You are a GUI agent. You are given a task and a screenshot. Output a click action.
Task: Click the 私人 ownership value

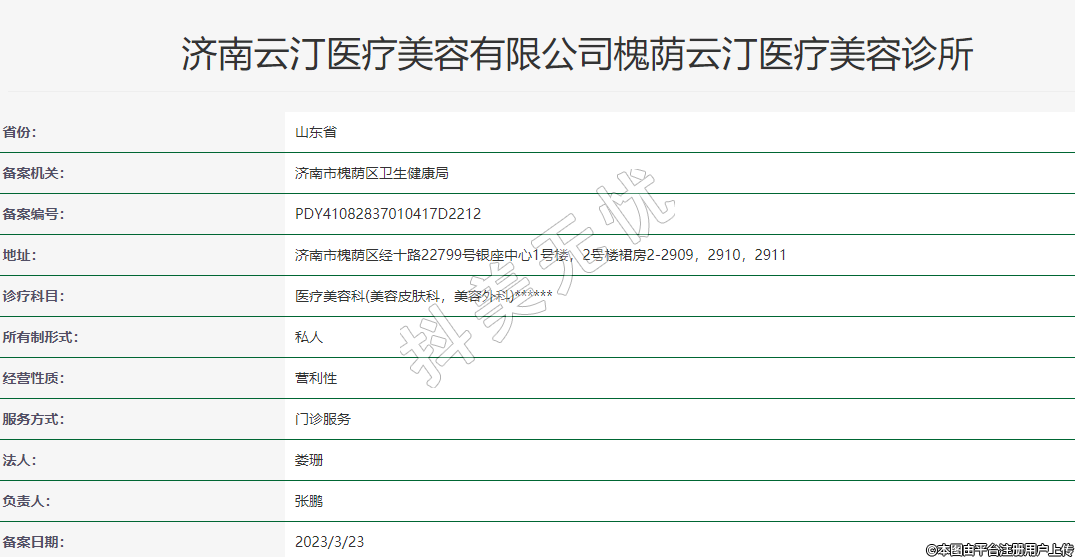(x=309, y=337)
